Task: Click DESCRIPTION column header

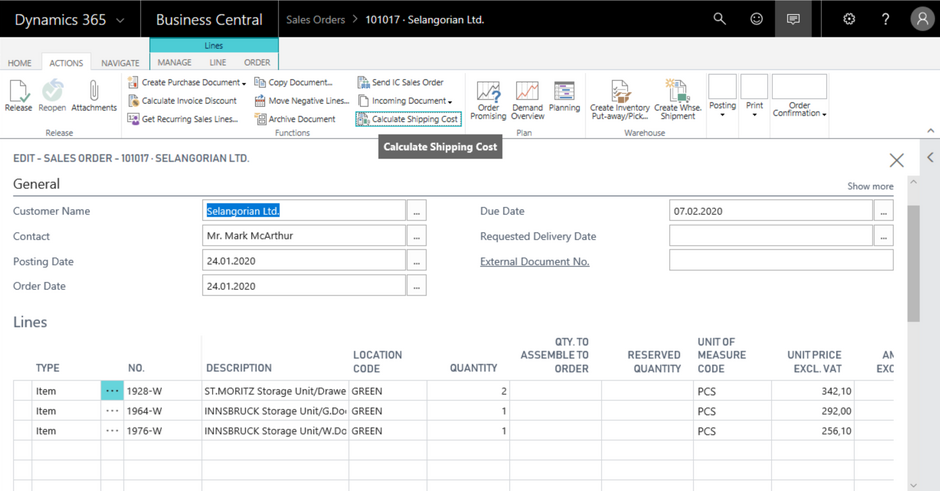Action: point(239,368)
